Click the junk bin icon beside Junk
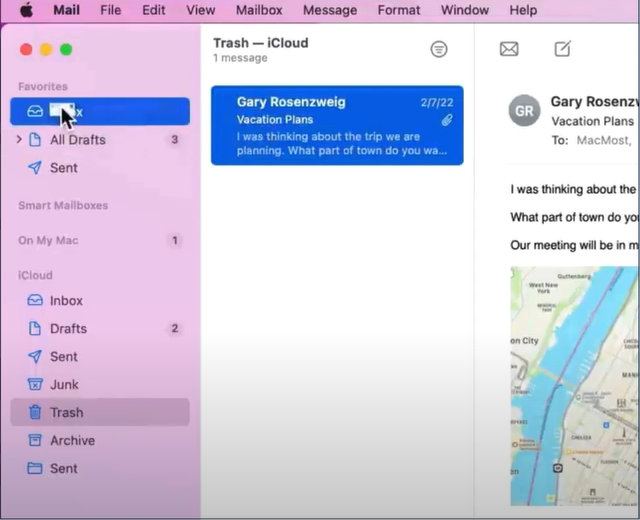This screenshot has width=640, height=520. [x=35, y=384]
